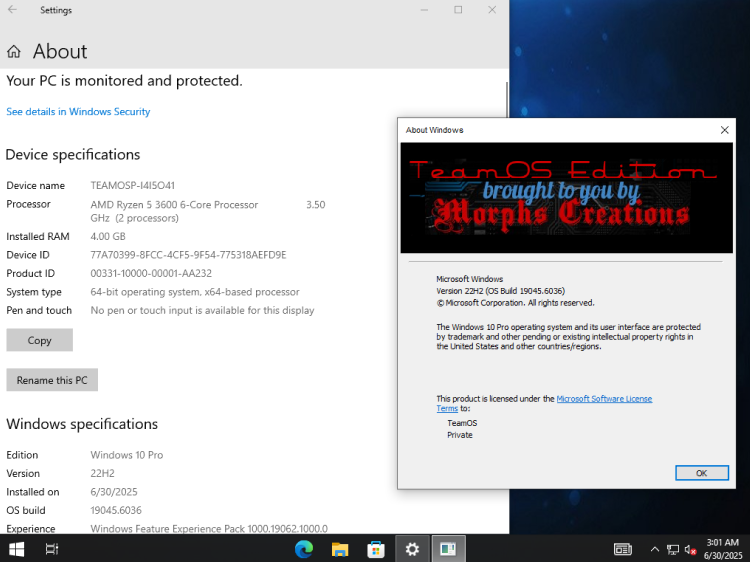Screen dimensions: 750x562
Task: Click the TeamOS Edition banner image
Action: click(x=566, y=198)
